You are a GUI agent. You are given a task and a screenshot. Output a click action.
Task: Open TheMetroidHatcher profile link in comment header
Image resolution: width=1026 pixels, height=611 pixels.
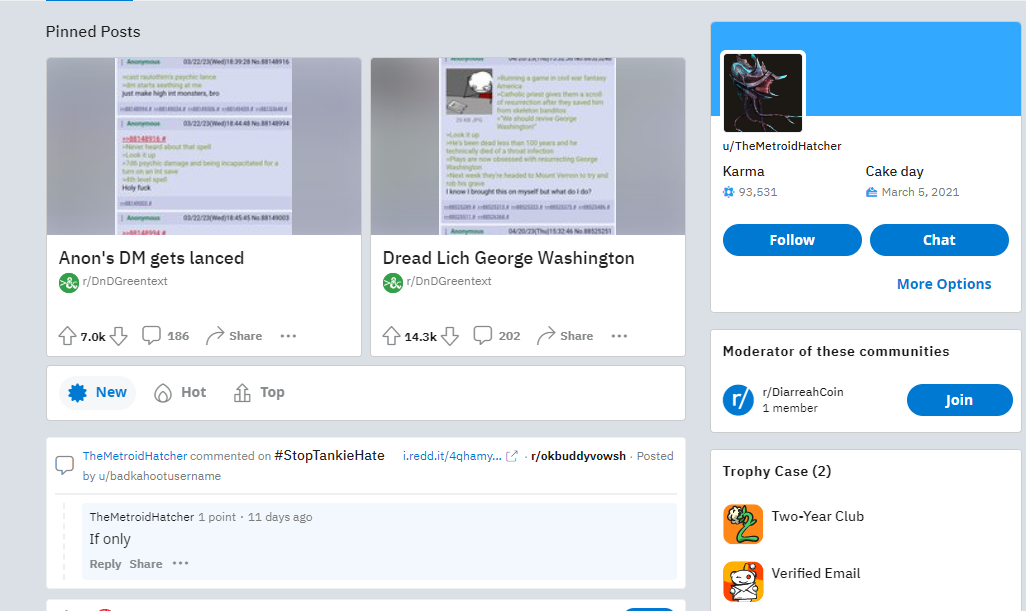click(x=135, y=456)
